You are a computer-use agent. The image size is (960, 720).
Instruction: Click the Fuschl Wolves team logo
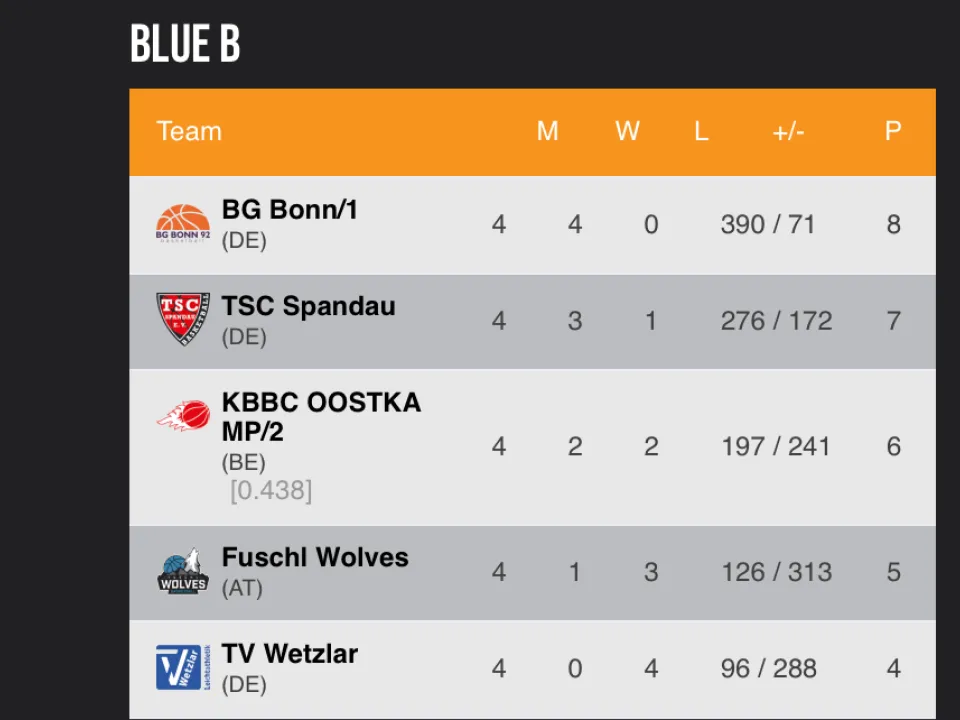tap(183, 572)
